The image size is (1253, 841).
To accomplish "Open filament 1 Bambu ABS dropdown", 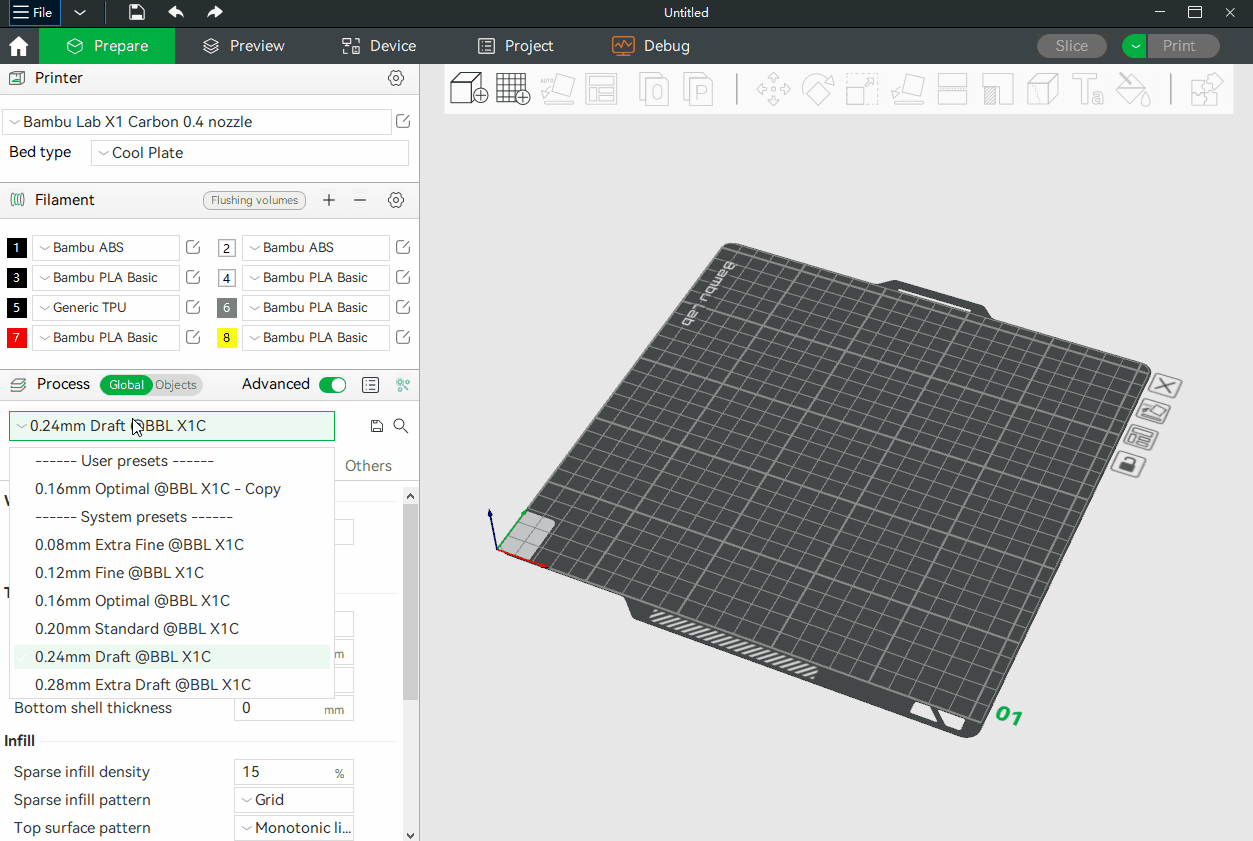I will [106, 248].
